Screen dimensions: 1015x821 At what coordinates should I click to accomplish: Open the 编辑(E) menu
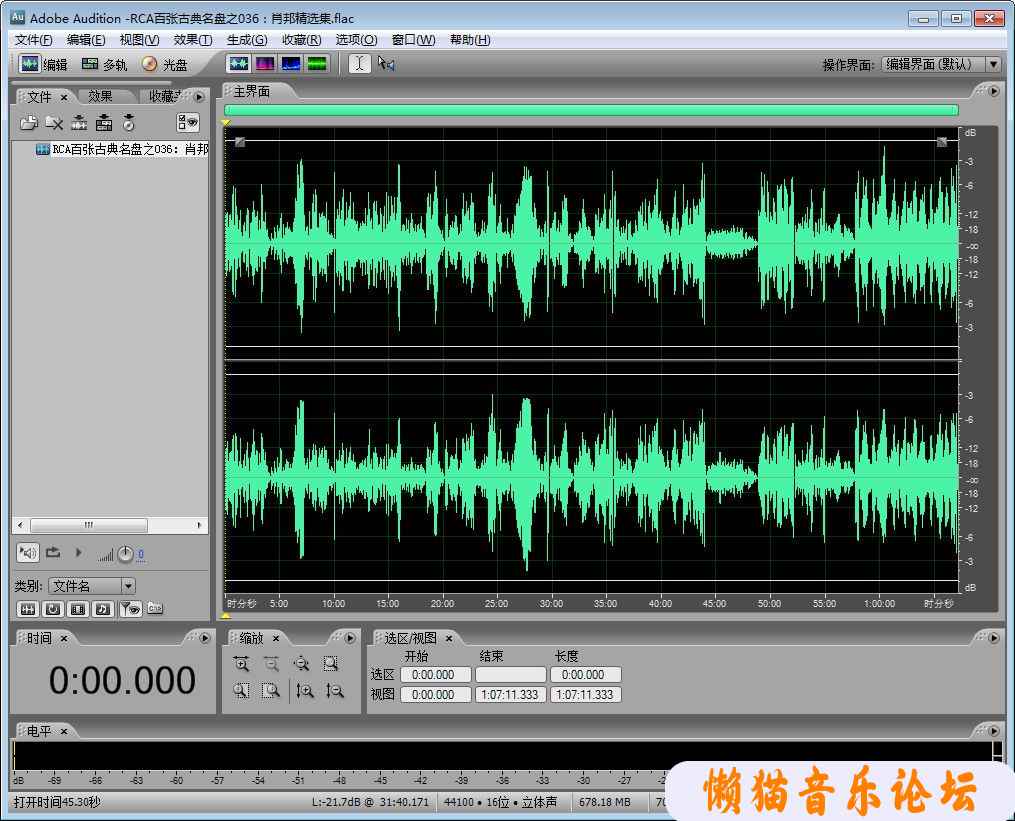point(86,39)
